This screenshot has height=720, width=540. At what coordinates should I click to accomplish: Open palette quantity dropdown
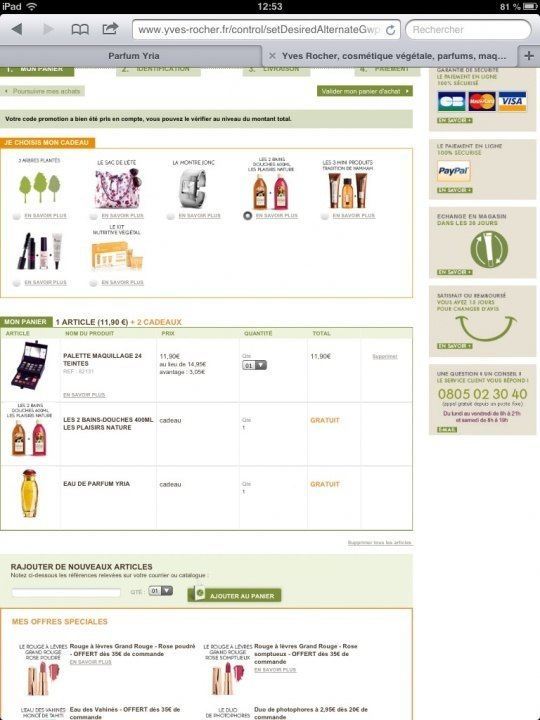254,366
